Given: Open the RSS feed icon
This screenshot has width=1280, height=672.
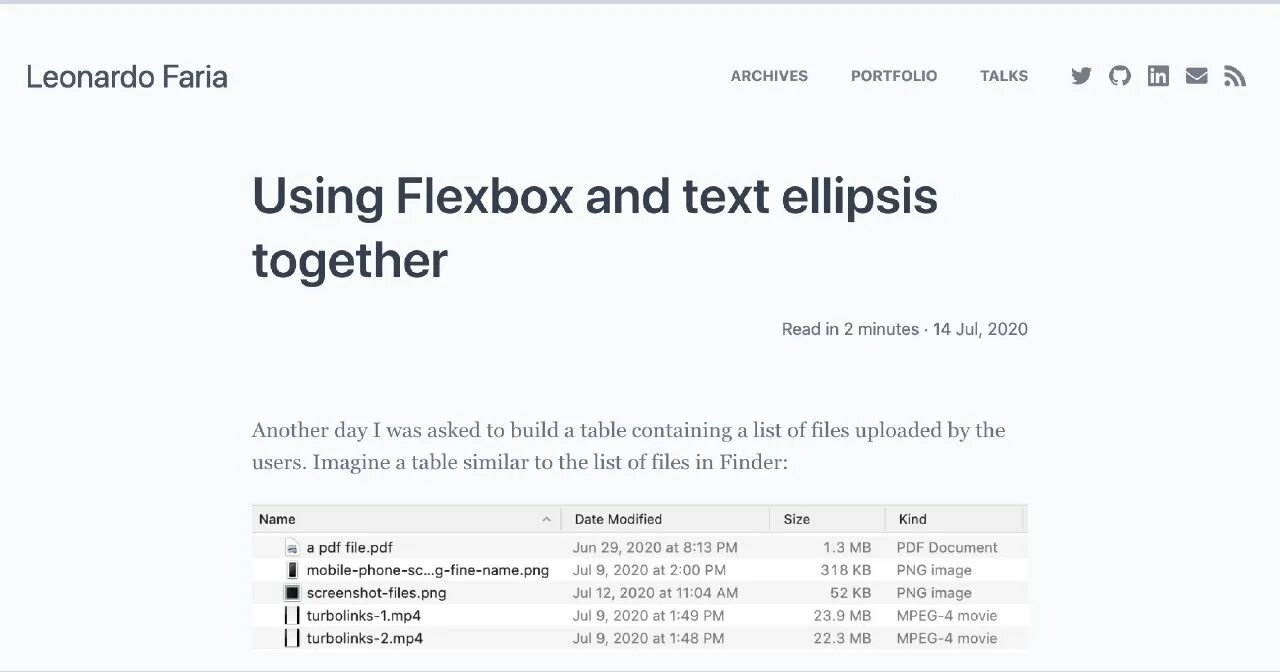Looking at the screenshot, I should pyautogui.click(x=1235, y=76).
